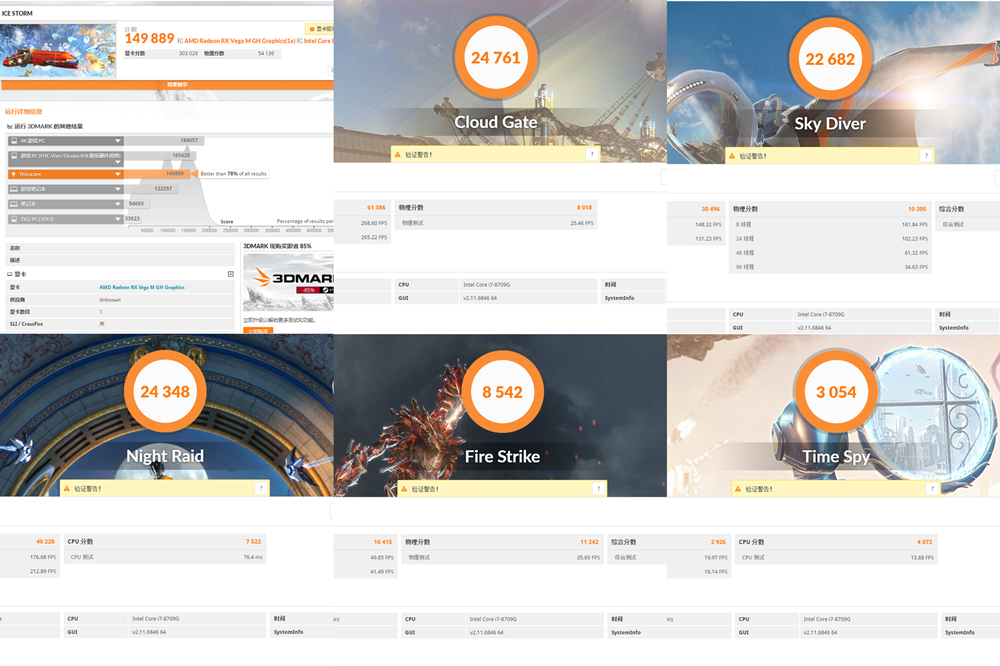Image resolution: width=1000 pixels, height=666 pixels.
Task: Click the Sky Diver 30 496 graphics score
Action: (x=710, y=209)
